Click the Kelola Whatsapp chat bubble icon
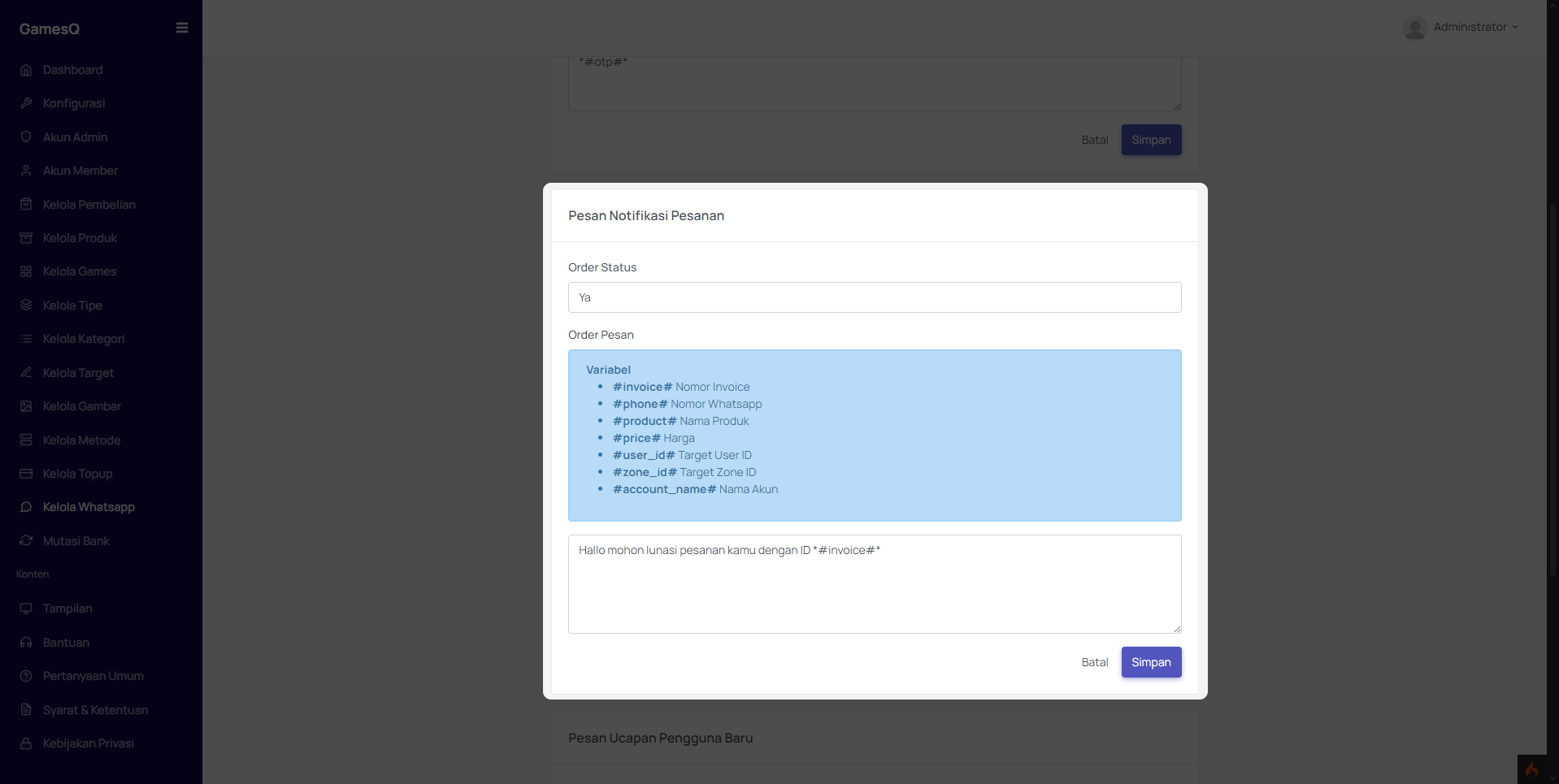The image size is (1559, 784). click(x=26, y=507)
